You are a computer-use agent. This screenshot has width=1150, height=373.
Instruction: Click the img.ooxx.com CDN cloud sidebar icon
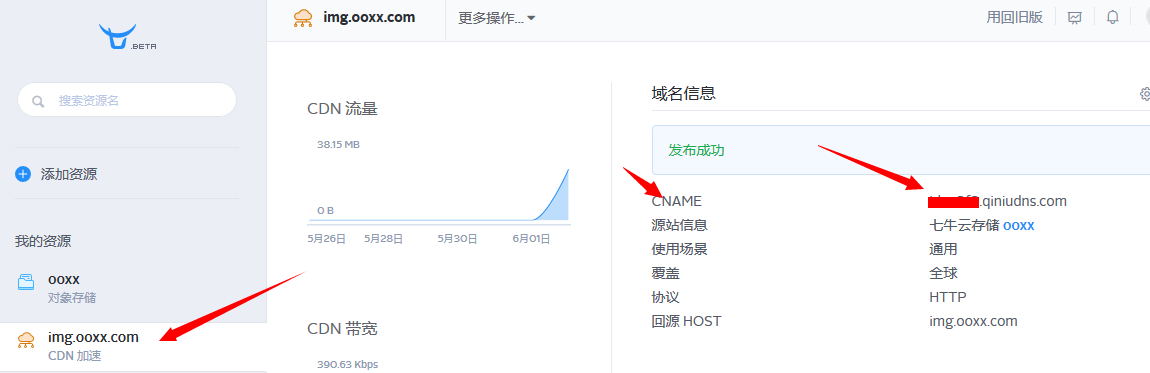pos(26,339)
